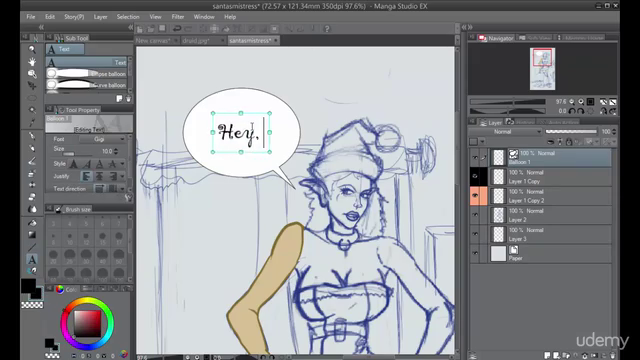Viewport: 640px width, 360px height.
Task: Adjust the layer opacity slider
Action: point(571,132)
